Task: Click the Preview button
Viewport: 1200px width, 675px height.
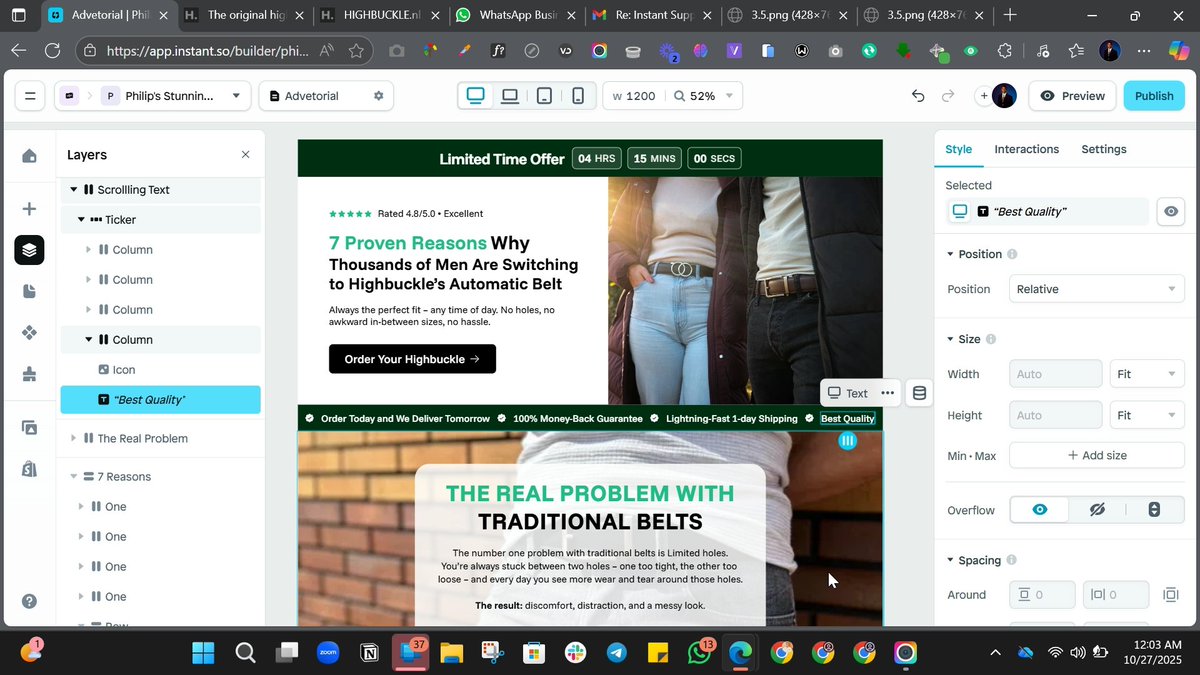Action: pos(1072,96)
